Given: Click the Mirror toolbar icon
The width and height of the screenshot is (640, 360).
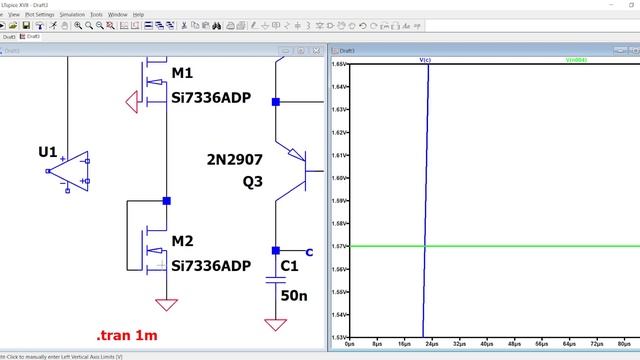Looking at the screenshot, I should 396,26.
